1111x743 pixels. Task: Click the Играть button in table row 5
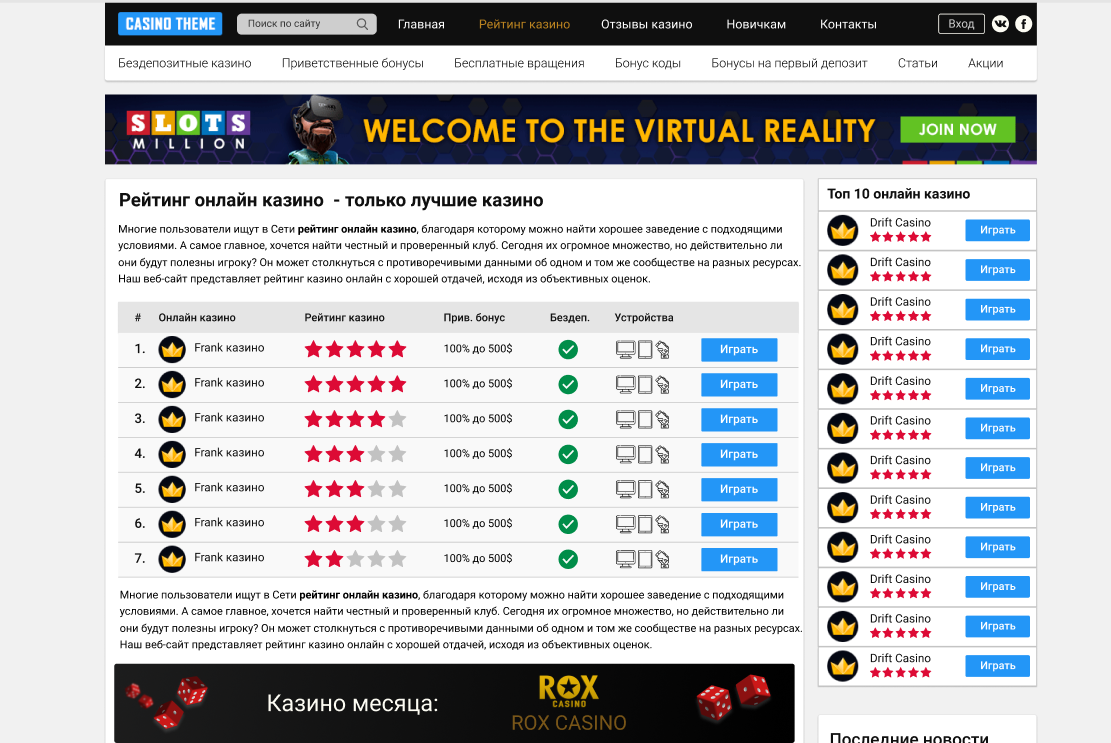[739, 489]
